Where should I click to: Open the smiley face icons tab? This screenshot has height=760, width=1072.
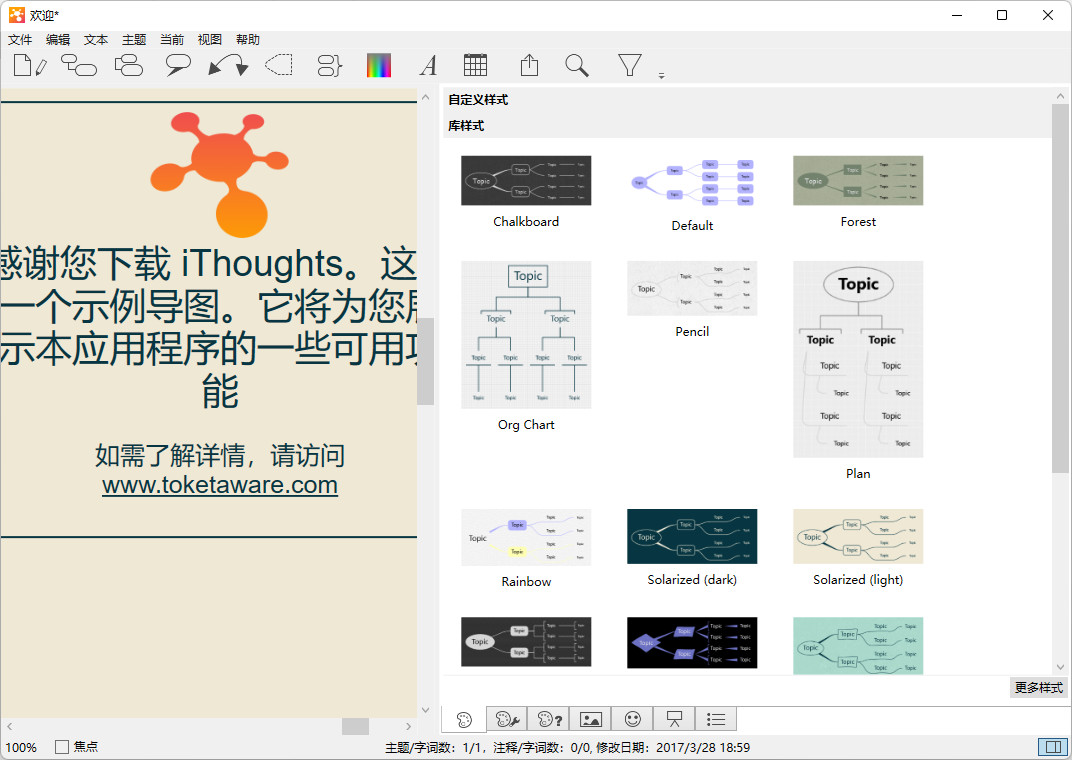632,720
